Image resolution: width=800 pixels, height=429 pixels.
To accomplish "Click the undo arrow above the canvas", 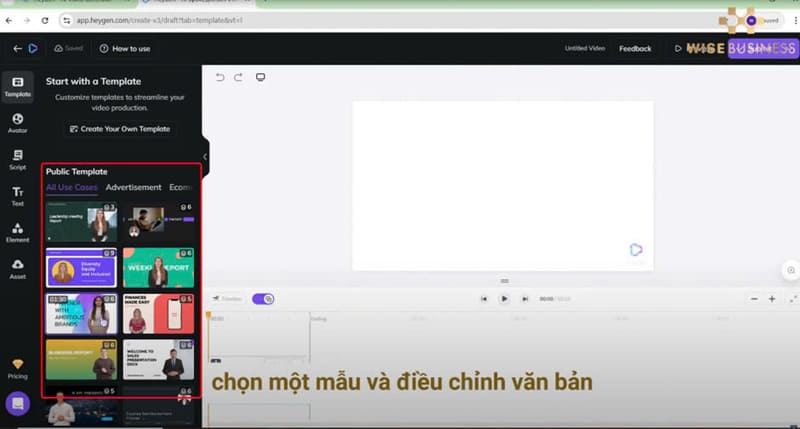I will 220,77.
